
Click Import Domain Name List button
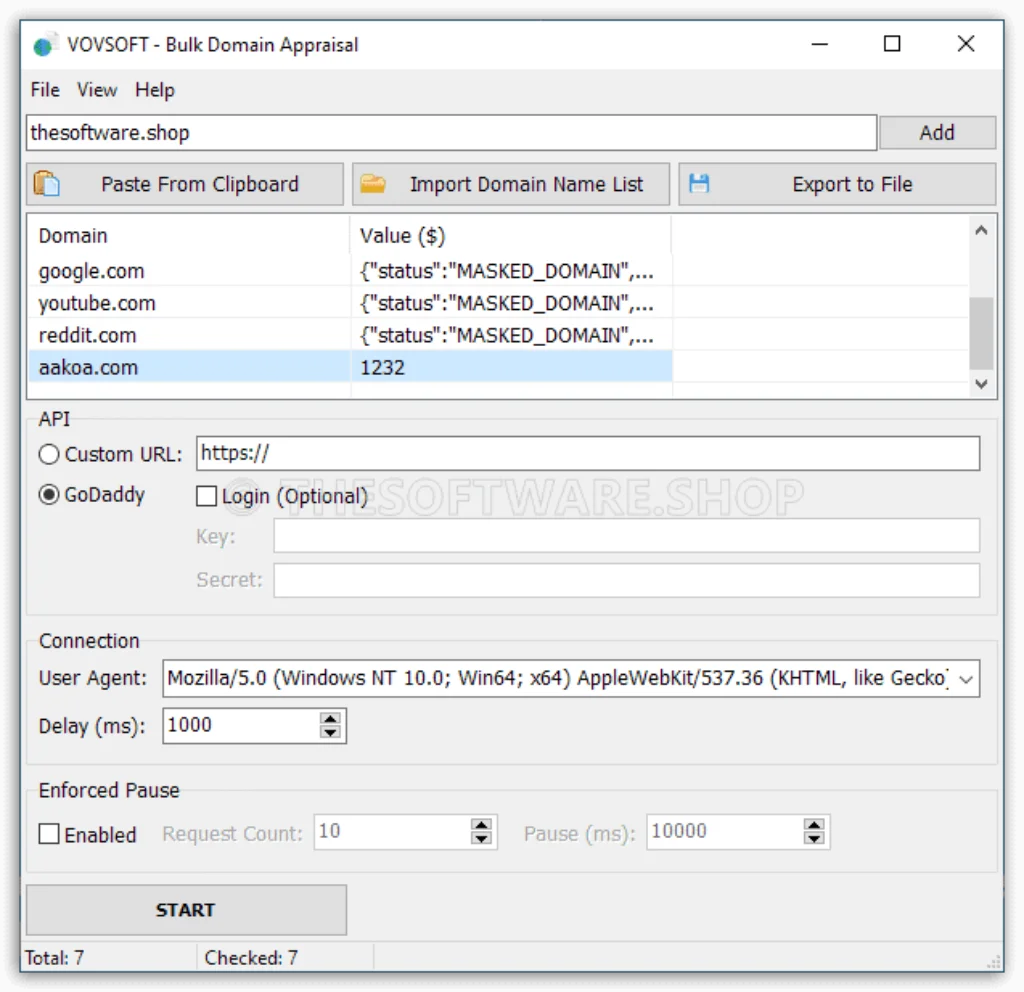[511, 184]
